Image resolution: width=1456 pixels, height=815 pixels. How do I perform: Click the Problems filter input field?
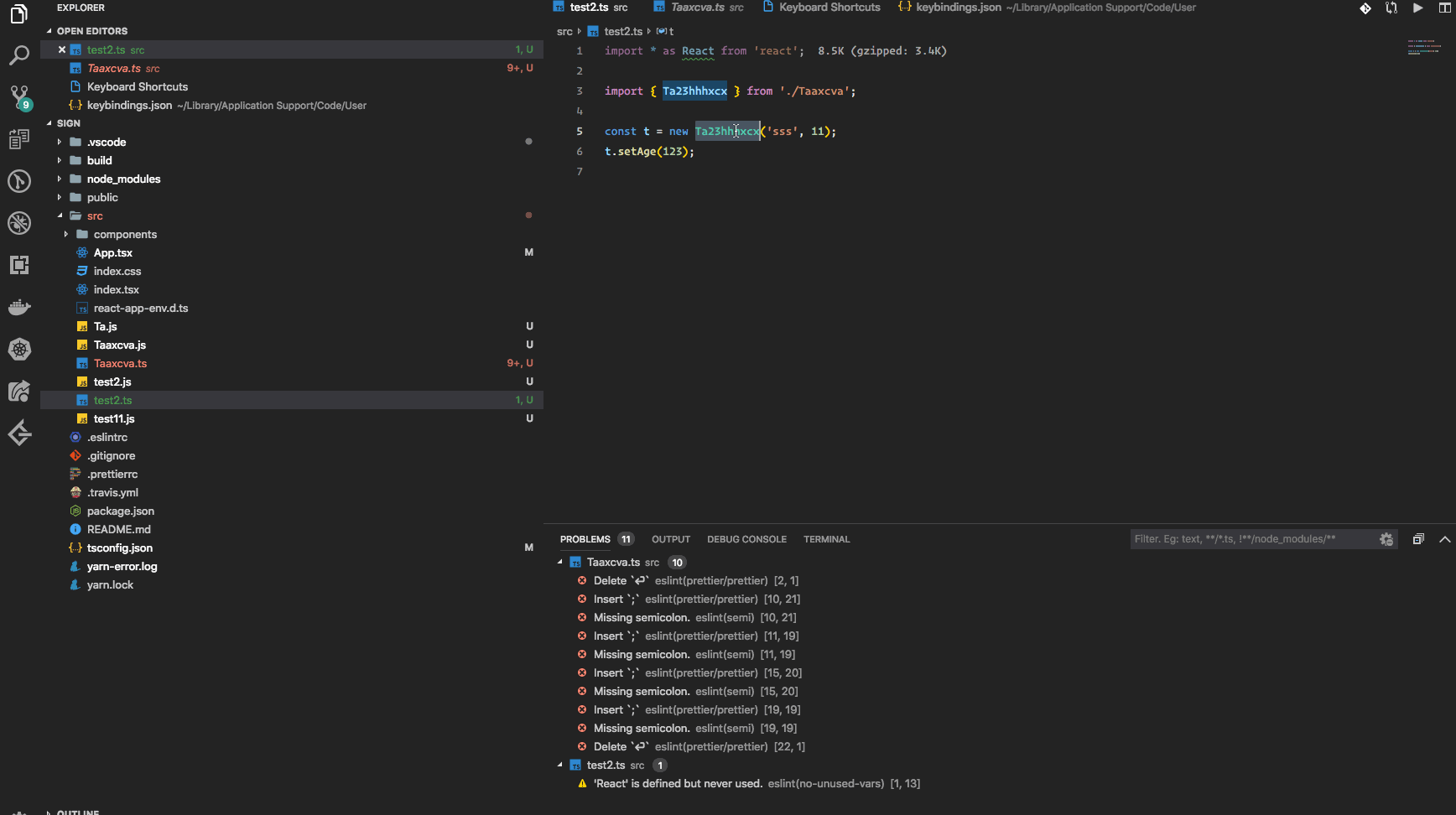click(1250, 539)
